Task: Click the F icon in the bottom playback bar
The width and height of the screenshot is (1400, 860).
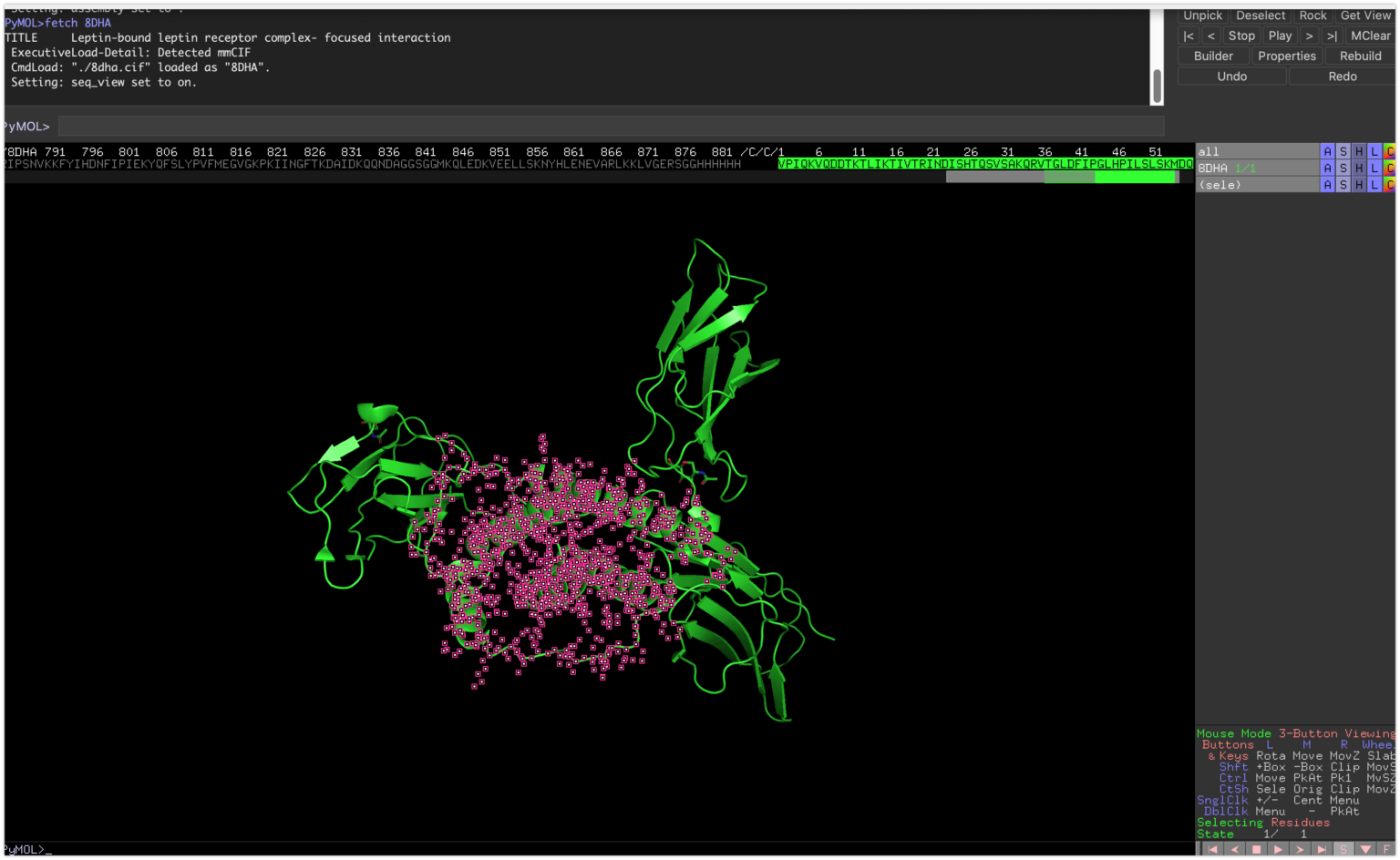Action: 1387,848
